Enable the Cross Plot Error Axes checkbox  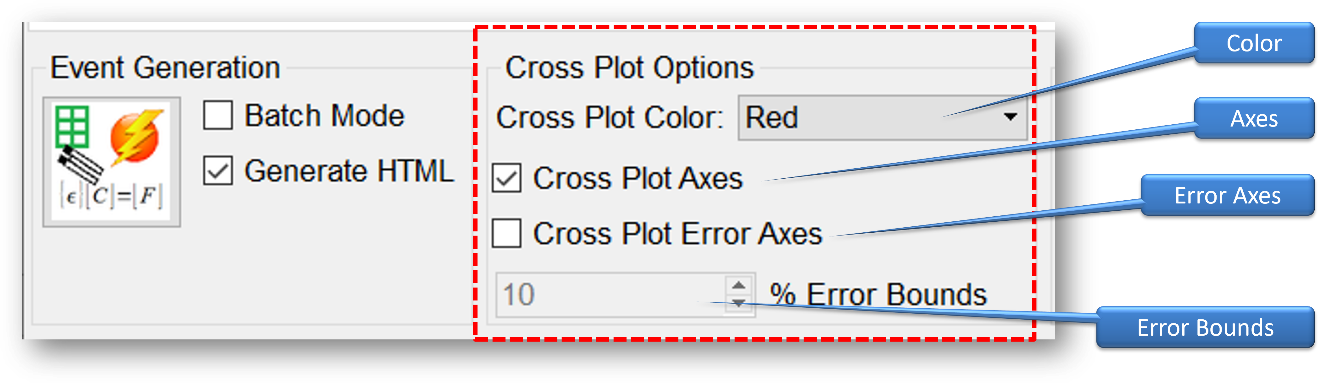508,234
